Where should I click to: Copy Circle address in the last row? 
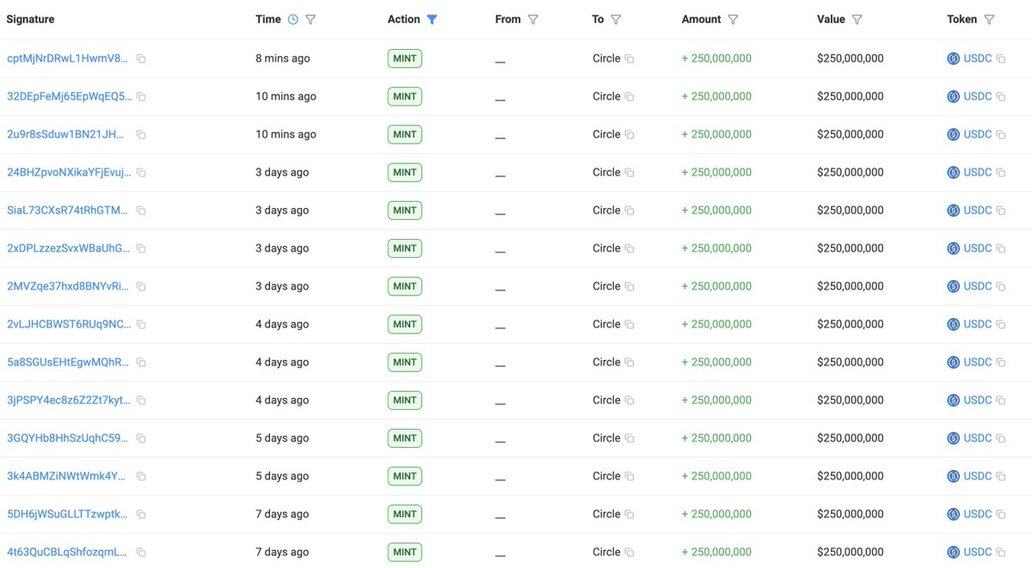(629, 552)
